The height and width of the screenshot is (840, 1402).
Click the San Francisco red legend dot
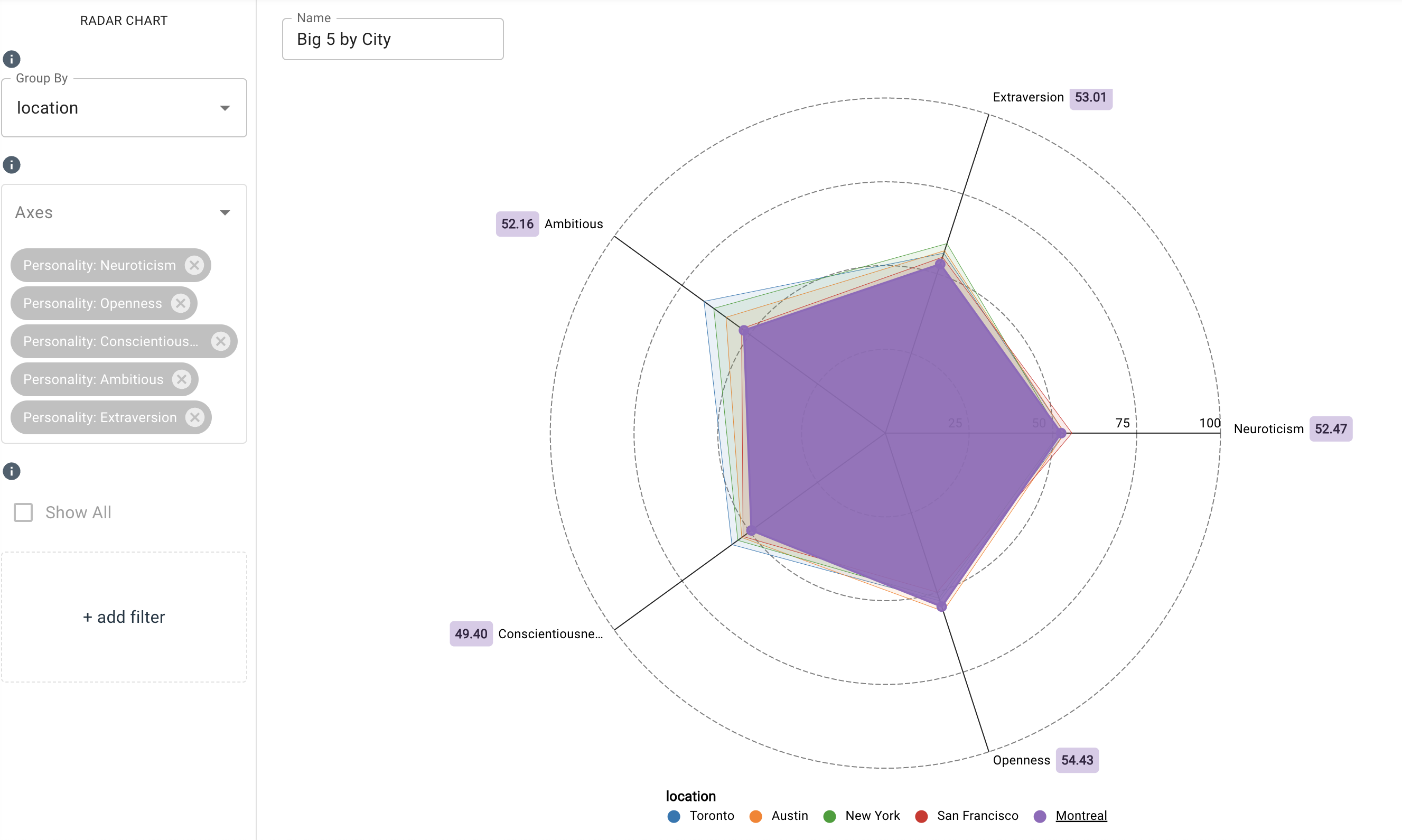pos(921,816)
